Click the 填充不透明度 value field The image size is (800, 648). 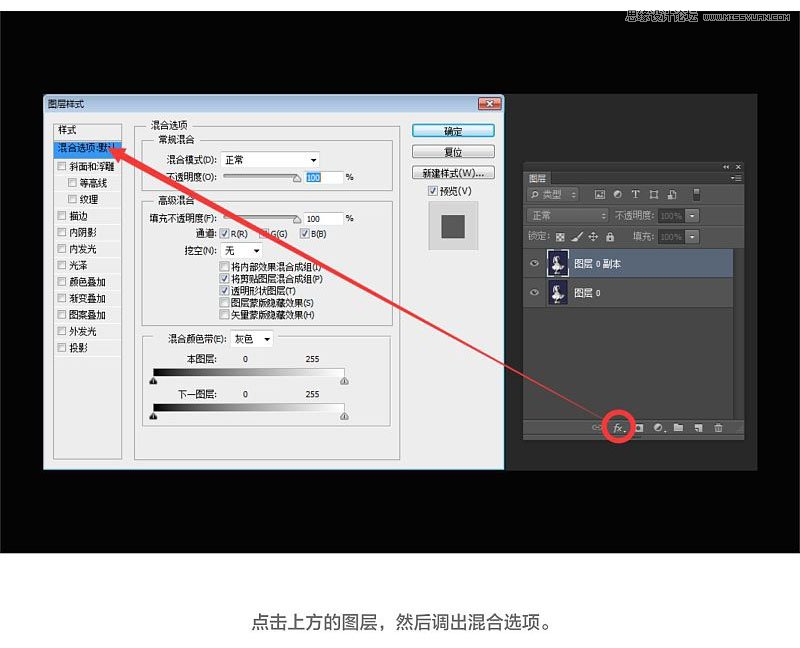(x=324, y=218)
